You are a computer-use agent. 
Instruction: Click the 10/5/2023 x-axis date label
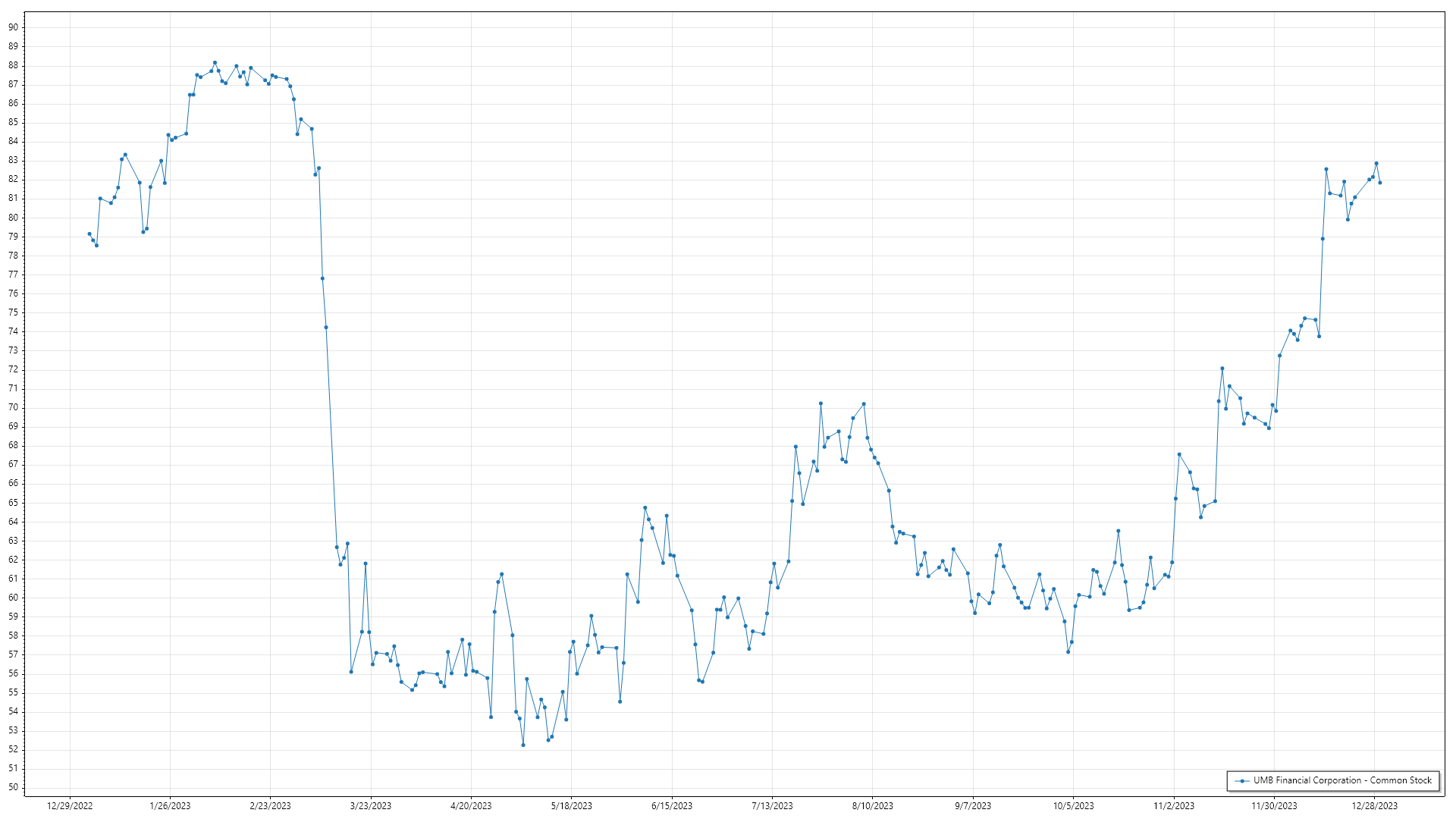1073,806
